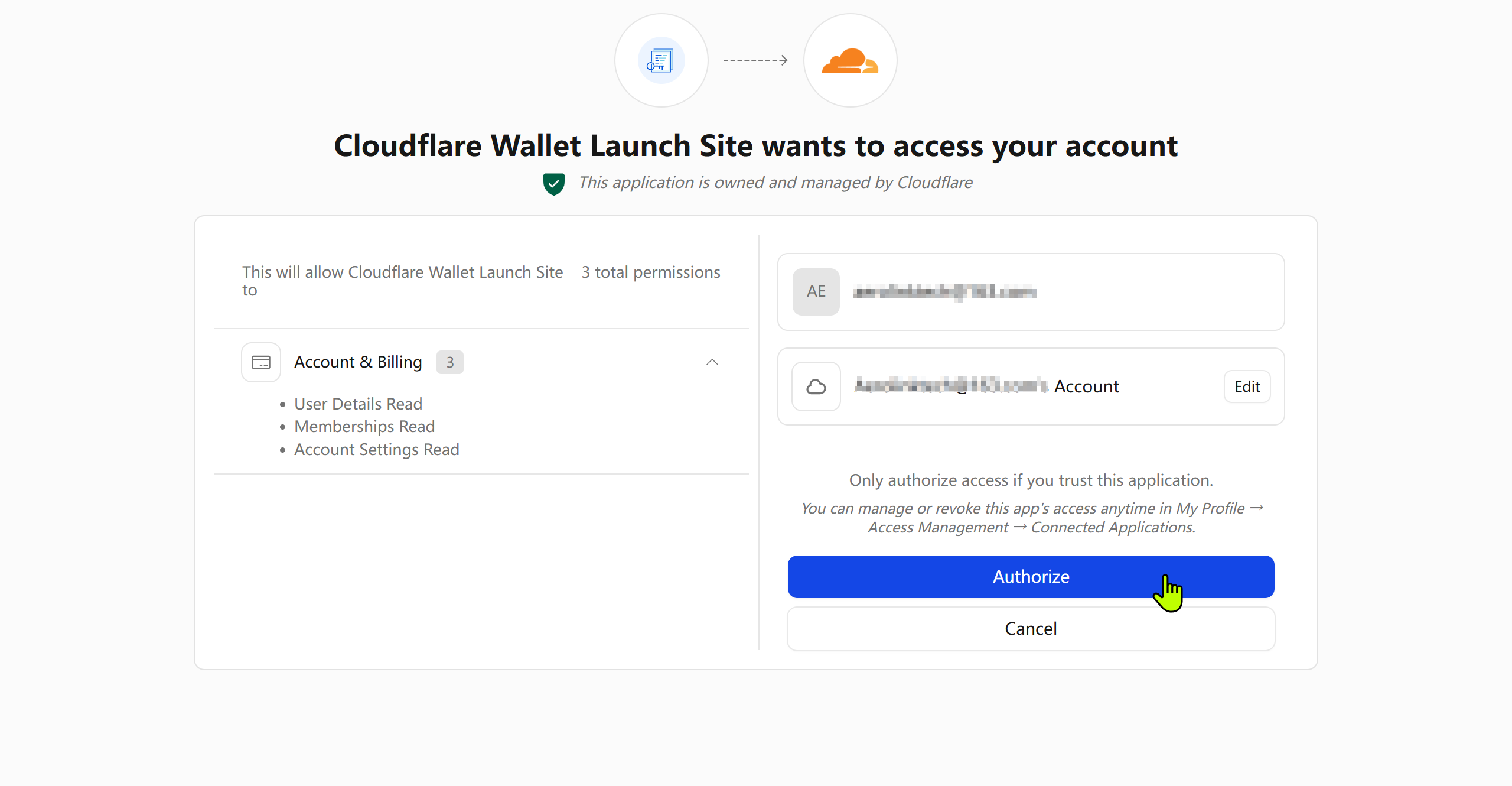Screen dimensions: 1512x786
Task: Select the Memberships Read permission
Action: [x=364, y=426]
